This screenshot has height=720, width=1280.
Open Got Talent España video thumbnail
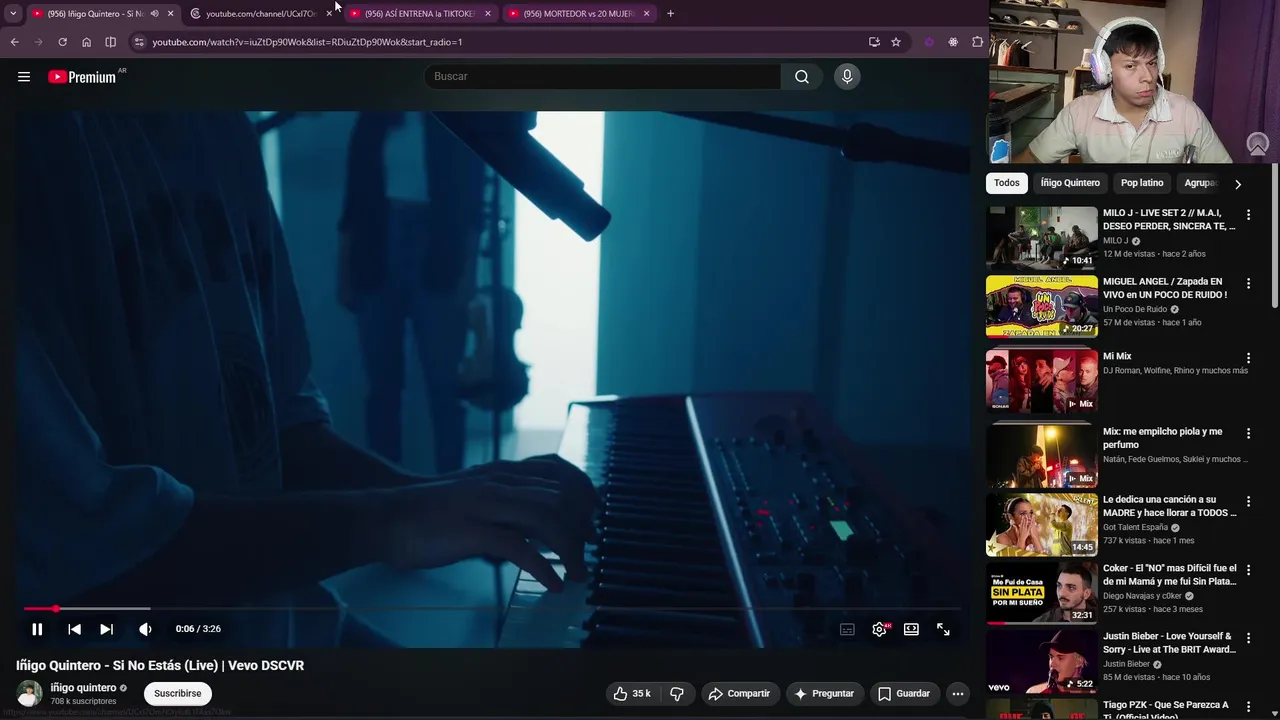[x=1042, y=524]
